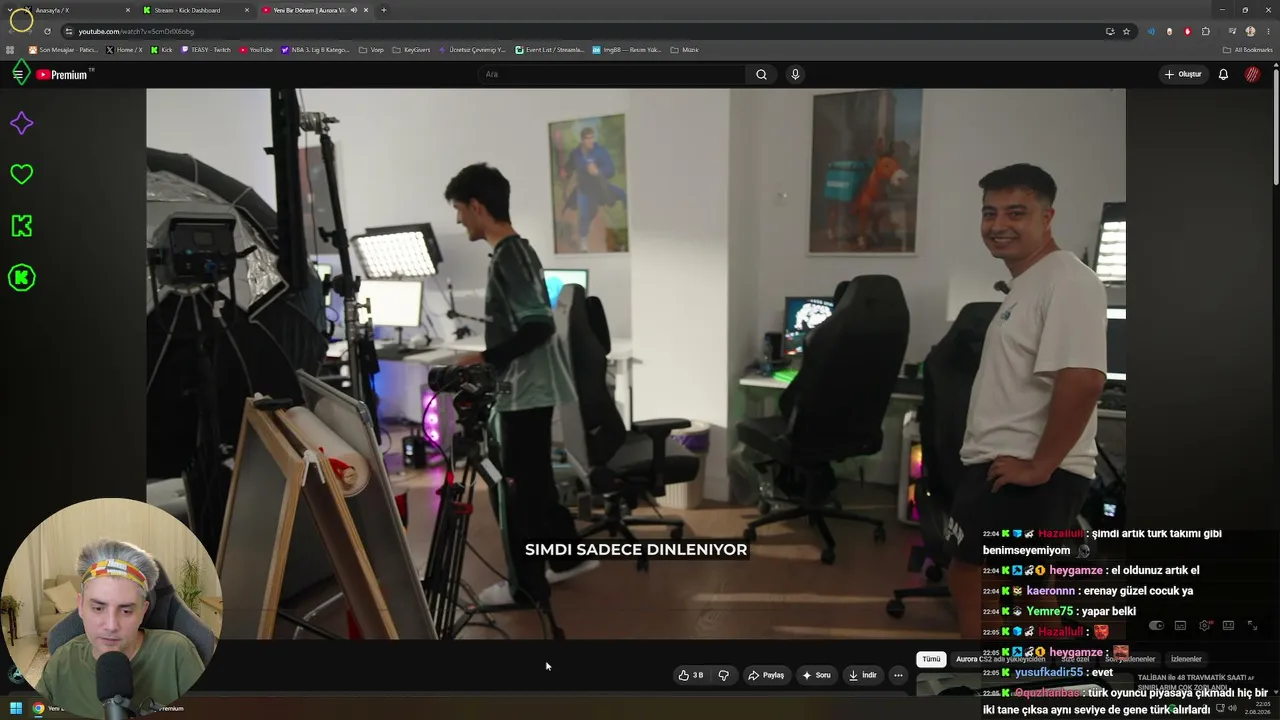Like the video with 3 B likes
Viewport: 1280px width, 720px height.
[x=691, y=675]
